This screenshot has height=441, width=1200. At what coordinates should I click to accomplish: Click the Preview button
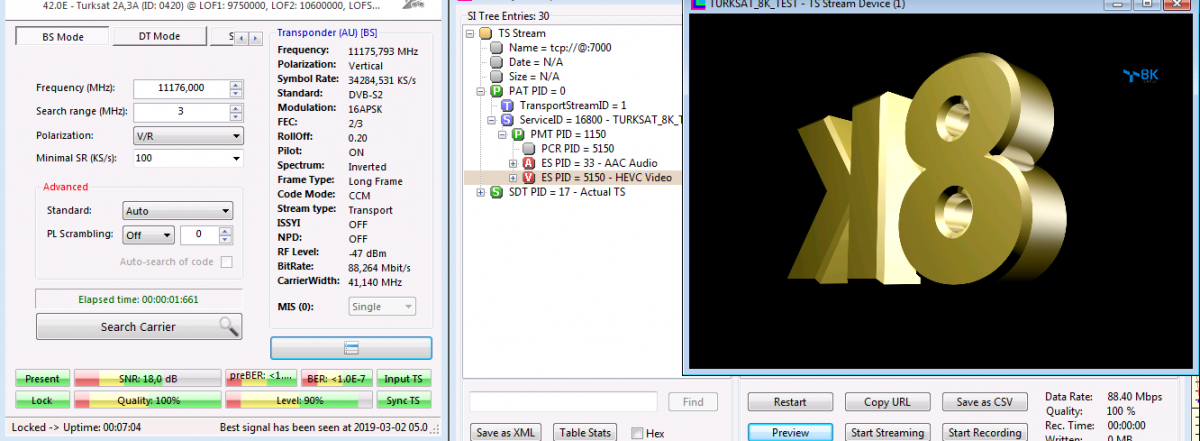click(x=790, y=432)
